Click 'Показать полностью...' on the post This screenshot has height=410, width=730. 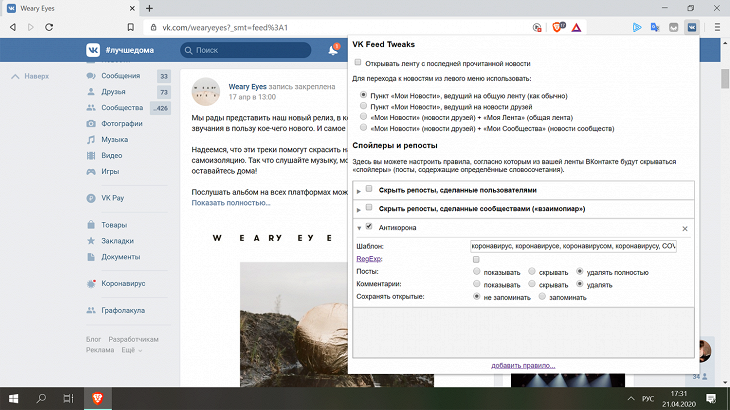[x=231, y=203]
